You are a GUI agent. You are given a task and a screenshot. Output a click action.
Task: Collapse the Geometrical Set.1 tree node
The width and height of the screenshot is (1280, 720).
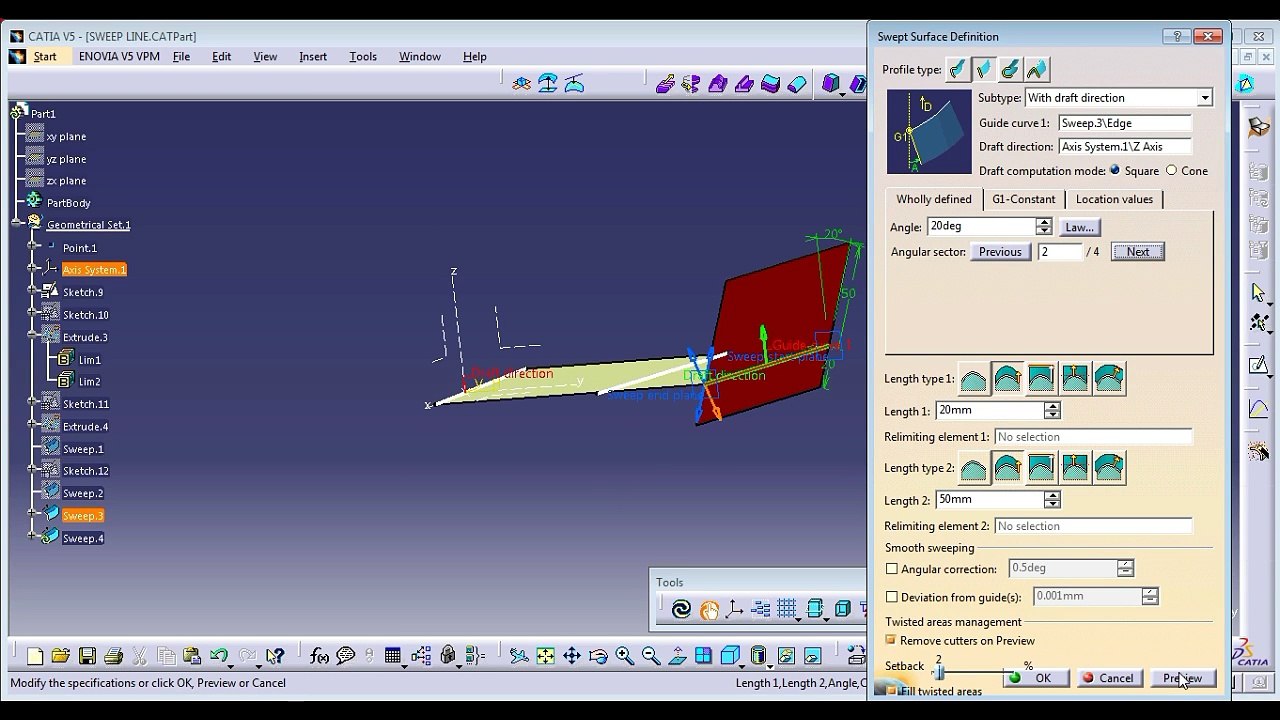click(17, 224)
